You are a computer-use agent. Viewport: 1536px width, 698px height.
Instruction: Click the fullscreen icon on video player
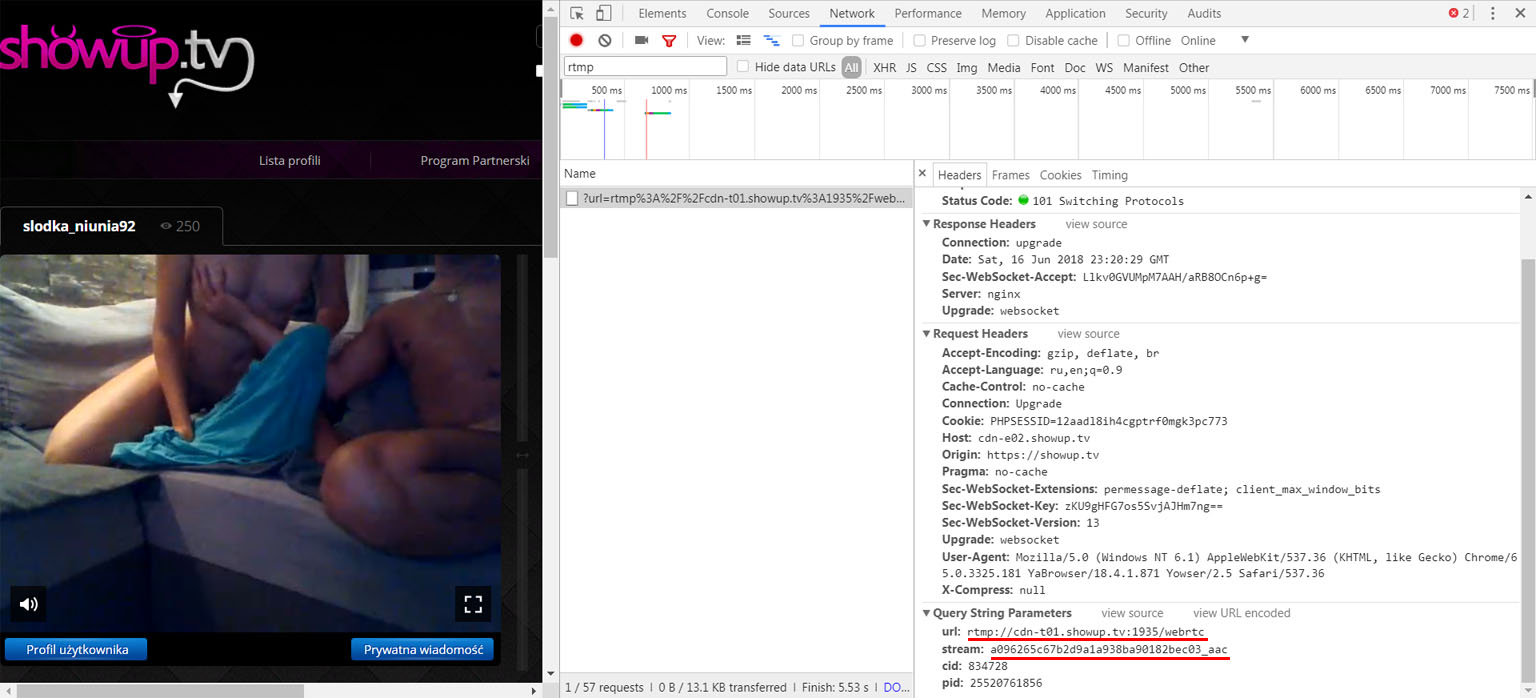pyautogui.click(x=473, y=603)
